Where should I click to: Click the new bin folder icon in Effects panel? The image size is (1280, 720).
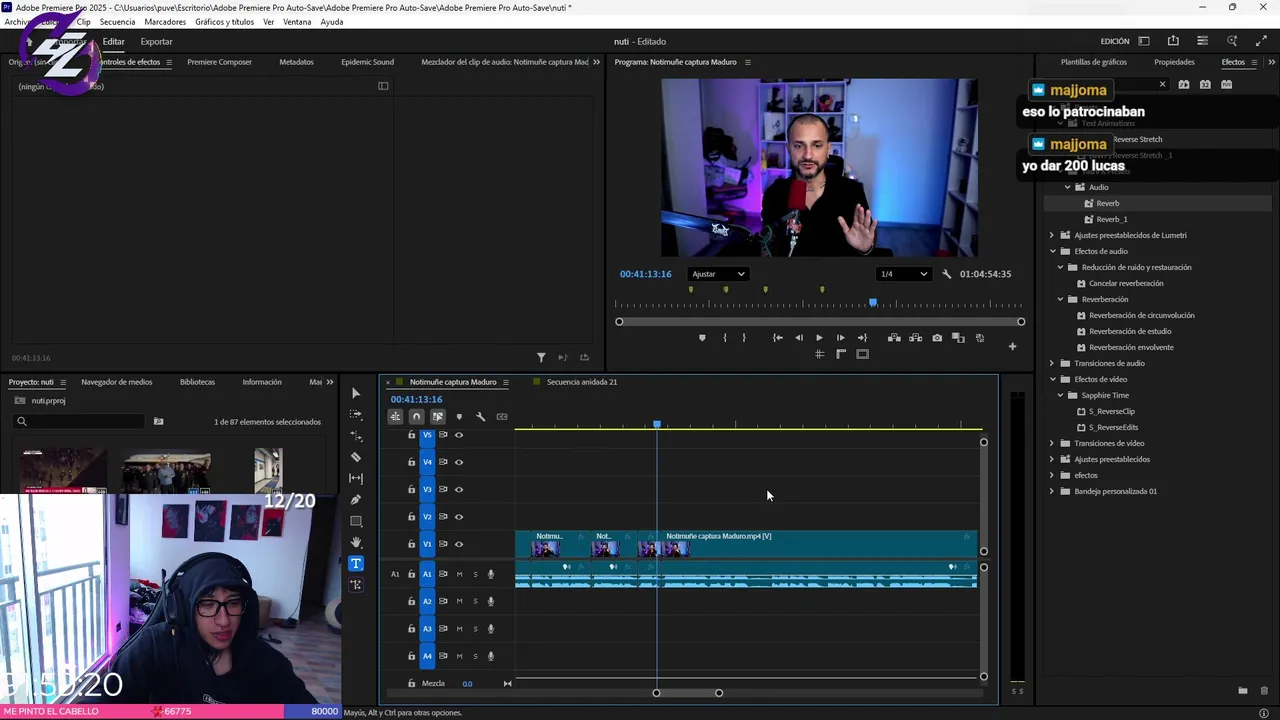tap(1243, 691)
